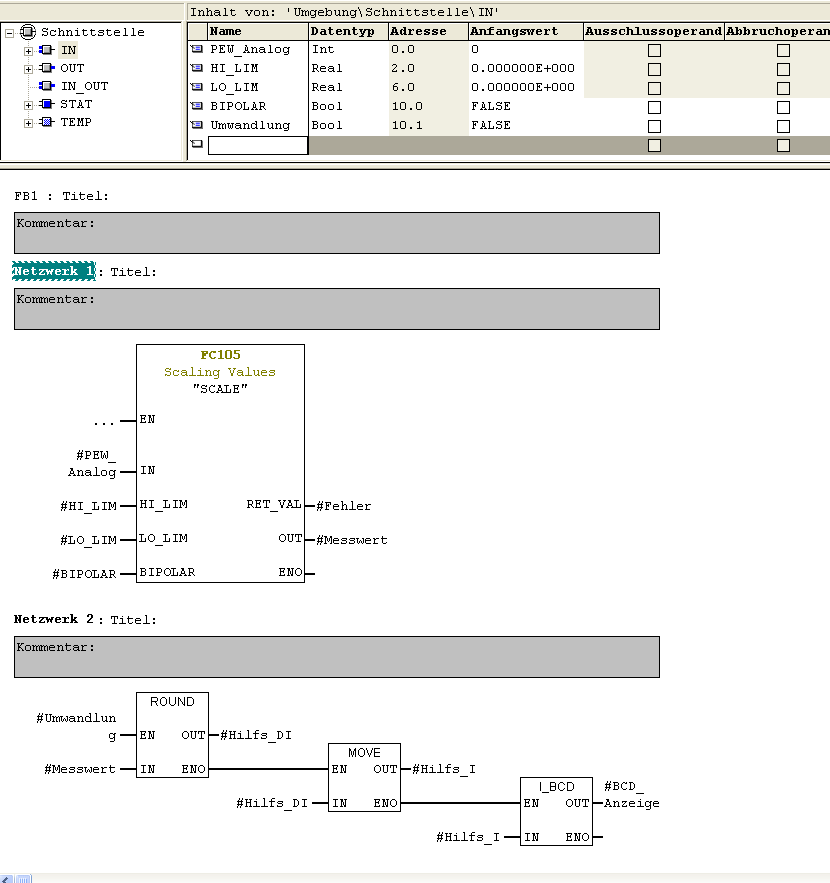
Task: Click the PEW_Analog variable row icon
Action: (197, 50)
